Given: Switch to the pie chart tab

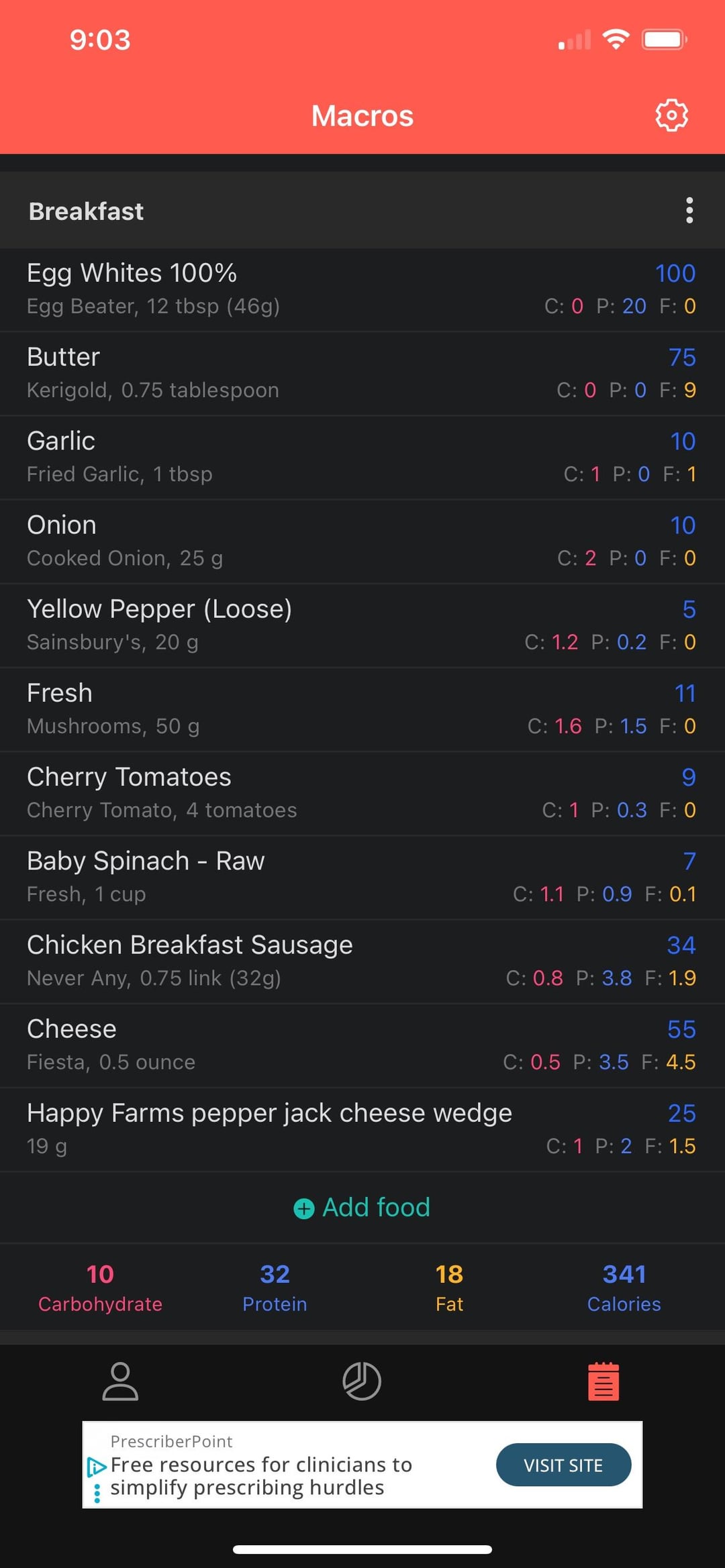Looking at the screenshot, I should [x=362, y=1381].
